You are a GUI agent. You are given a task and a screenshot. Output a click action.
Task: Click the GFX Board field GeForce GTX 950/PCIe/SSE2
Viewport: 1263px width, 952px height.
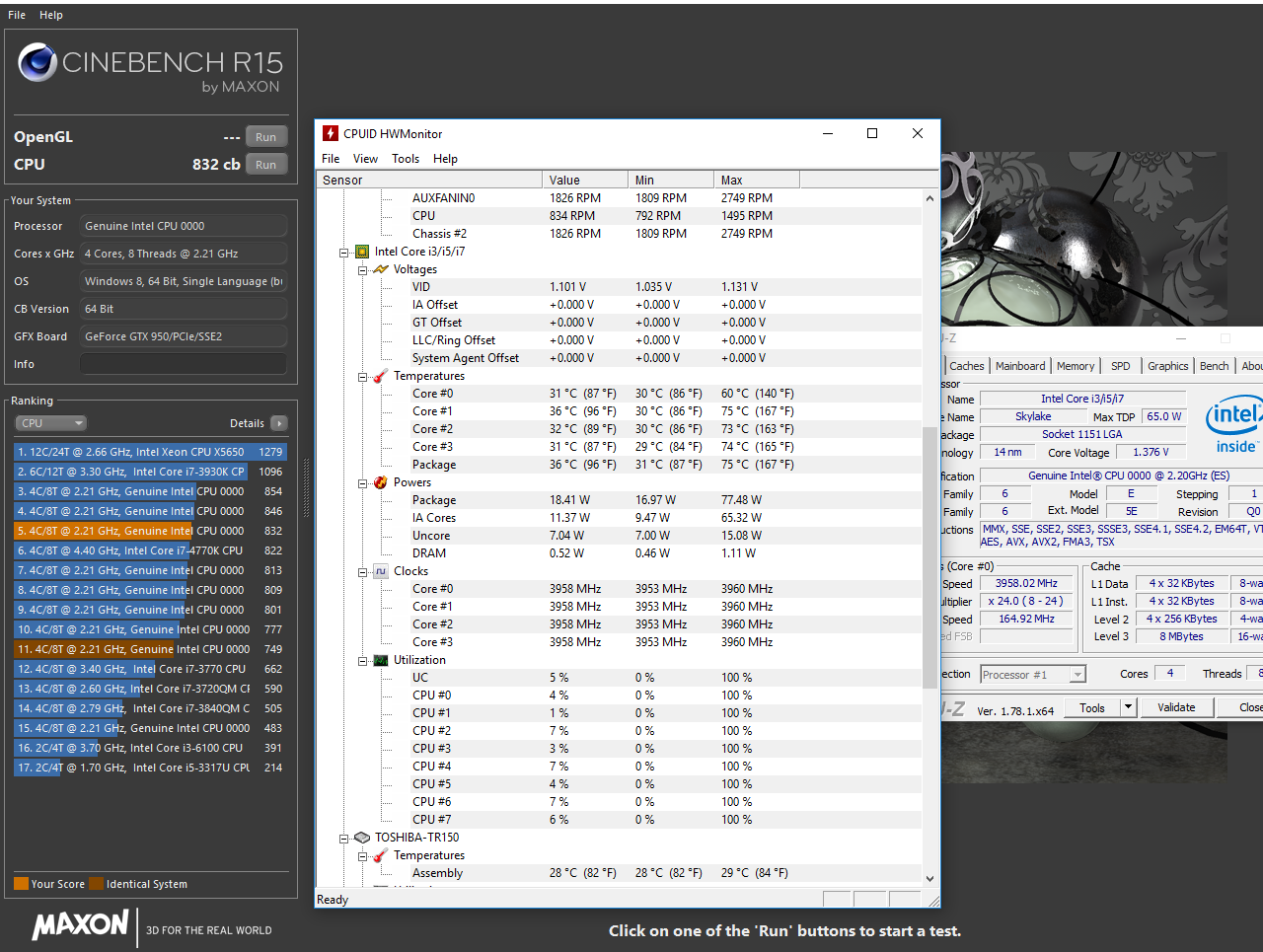point(184,336)
